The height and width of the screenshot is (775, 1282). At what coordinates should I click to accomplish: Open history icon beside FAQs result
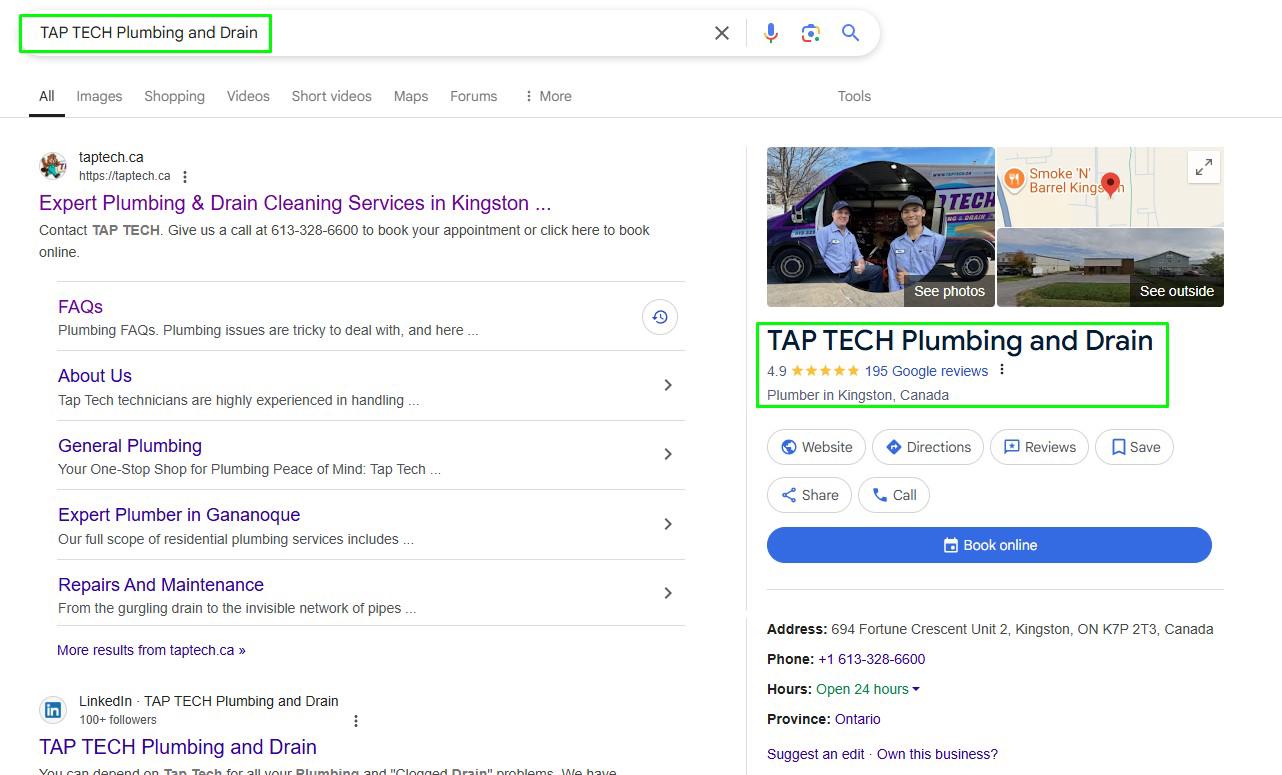click(x=660, y=317)
